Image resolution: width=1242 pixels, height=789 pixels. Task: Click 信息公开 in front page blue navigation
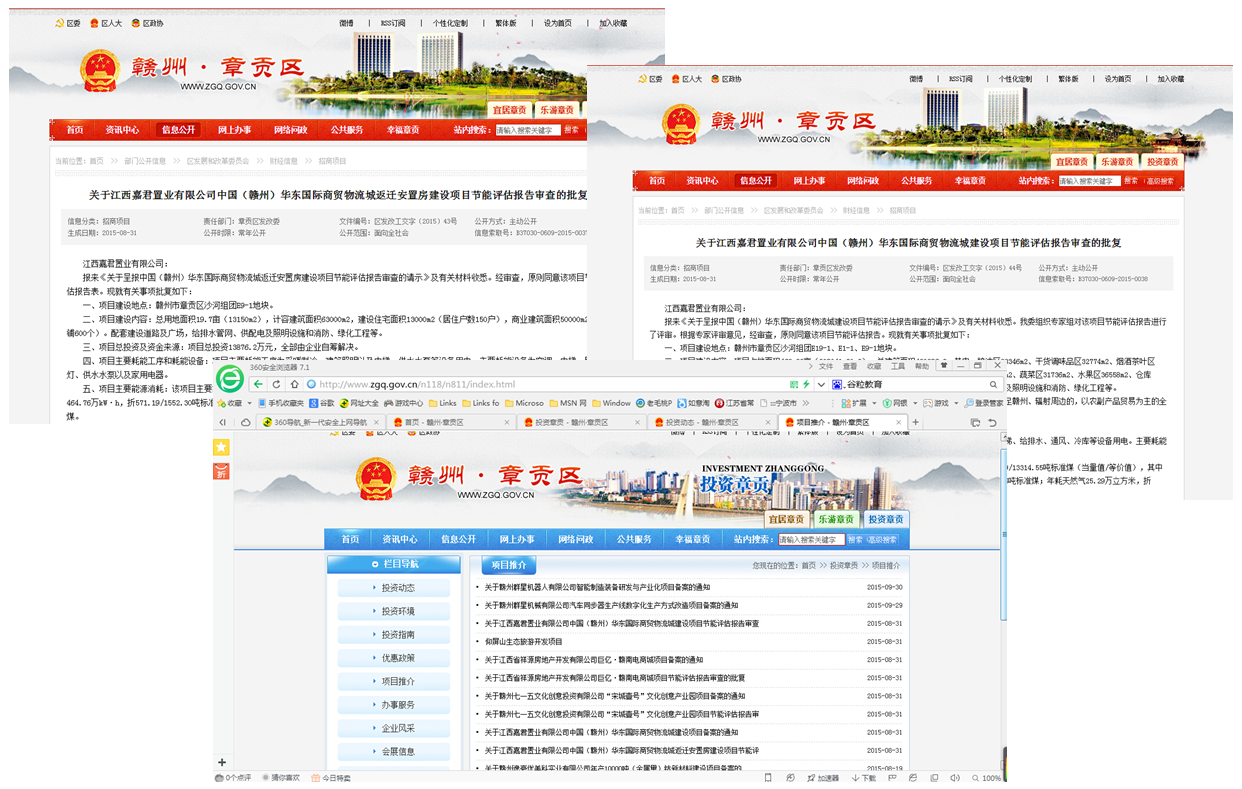point(460,539)
